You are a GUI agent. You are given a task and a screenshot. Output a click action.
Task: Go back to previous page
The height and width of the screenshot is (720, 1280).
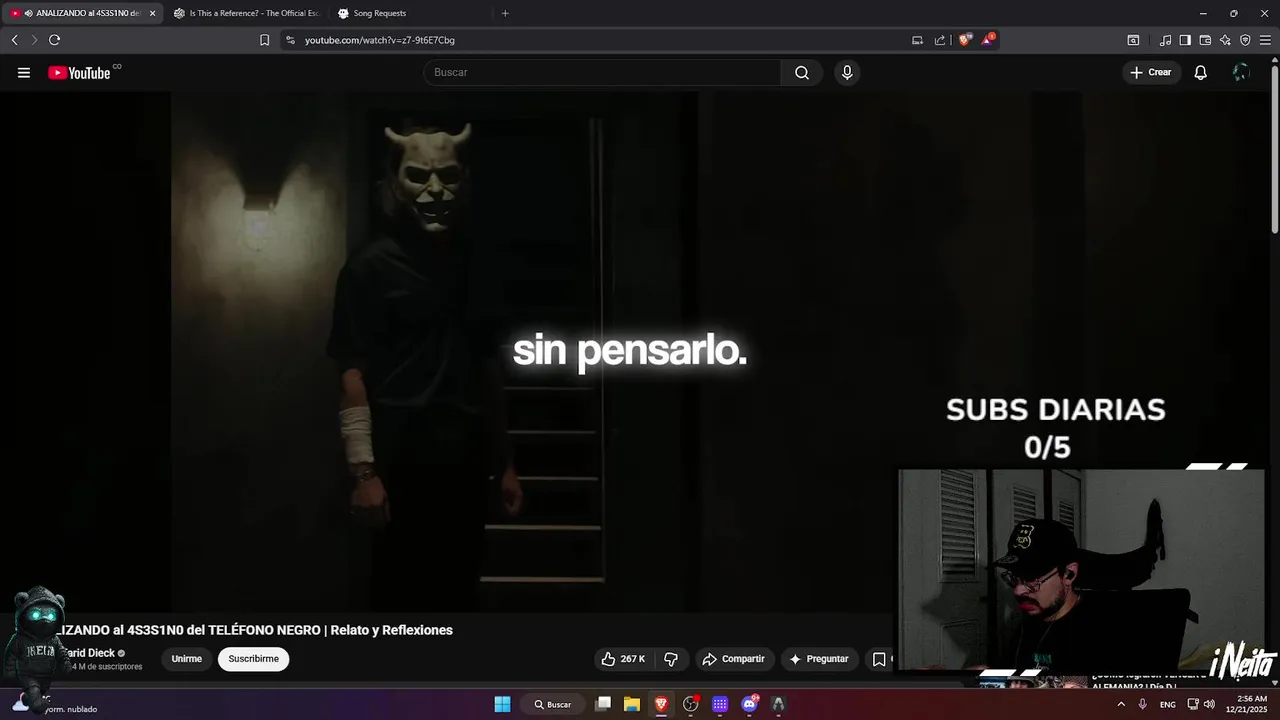[14, 40]
